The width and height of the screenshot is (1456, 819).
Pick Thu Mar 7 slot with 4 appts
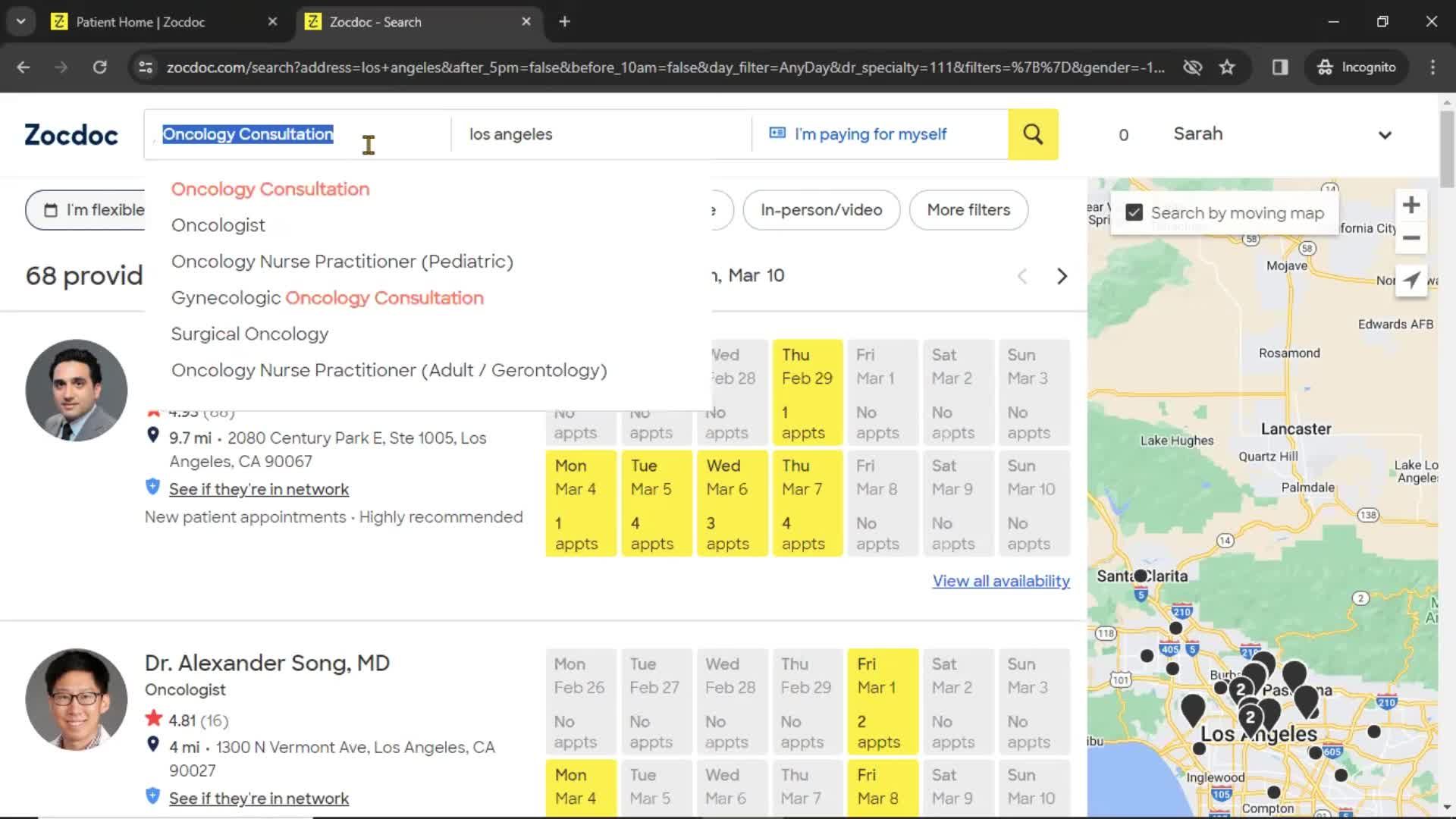[x=807, y=504]
